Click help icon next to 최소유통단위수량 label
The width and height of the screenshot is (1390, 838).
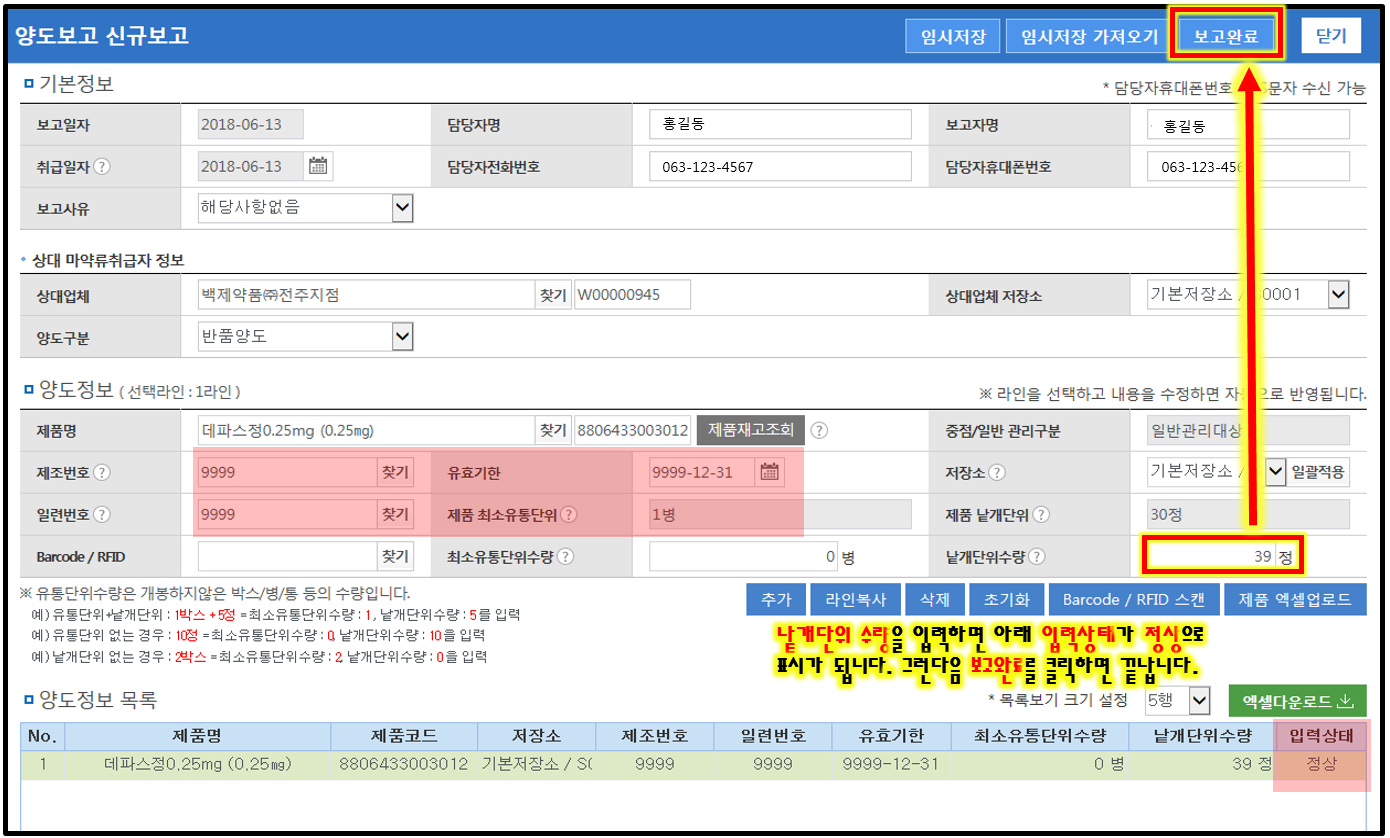coord(566,557)
